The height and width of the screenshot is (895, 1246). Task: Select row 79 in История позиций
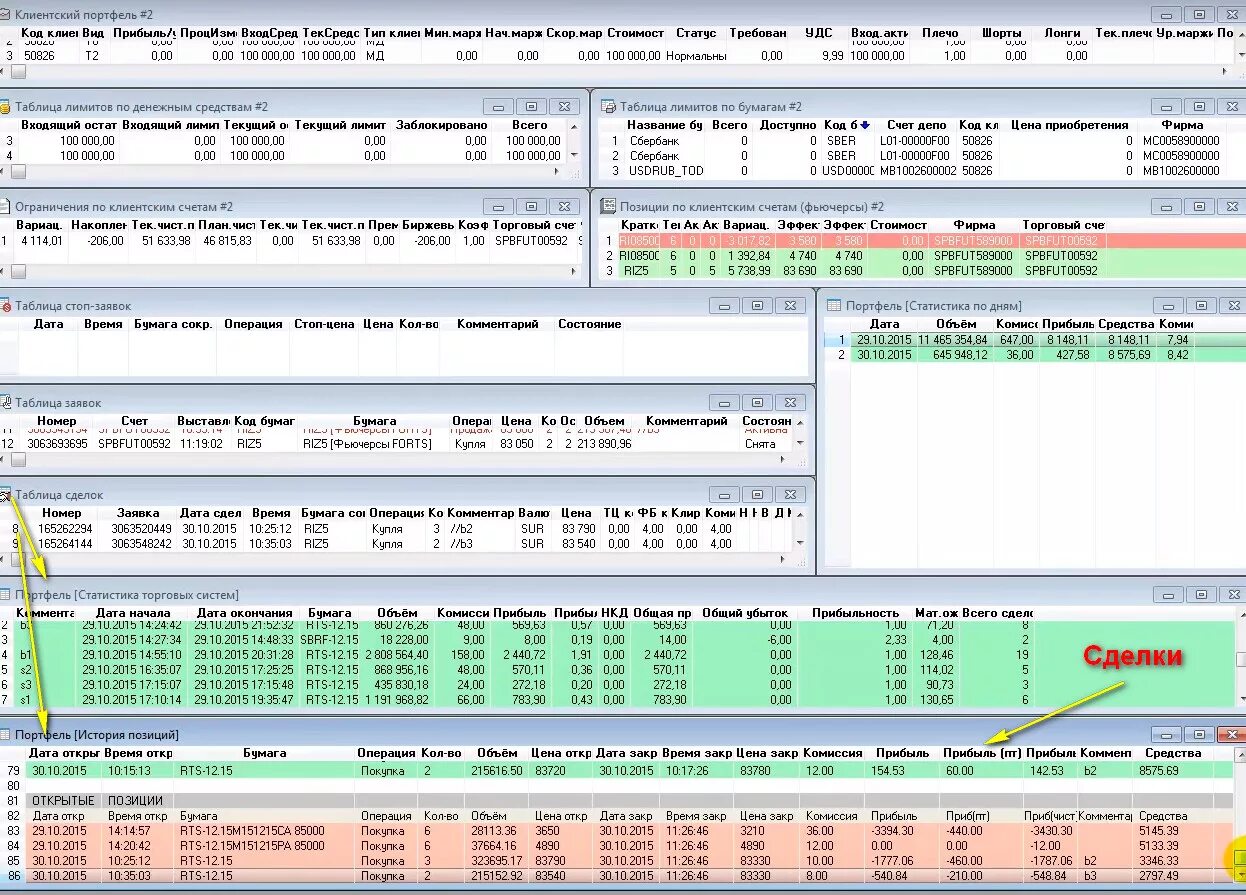tap(618, 771)
